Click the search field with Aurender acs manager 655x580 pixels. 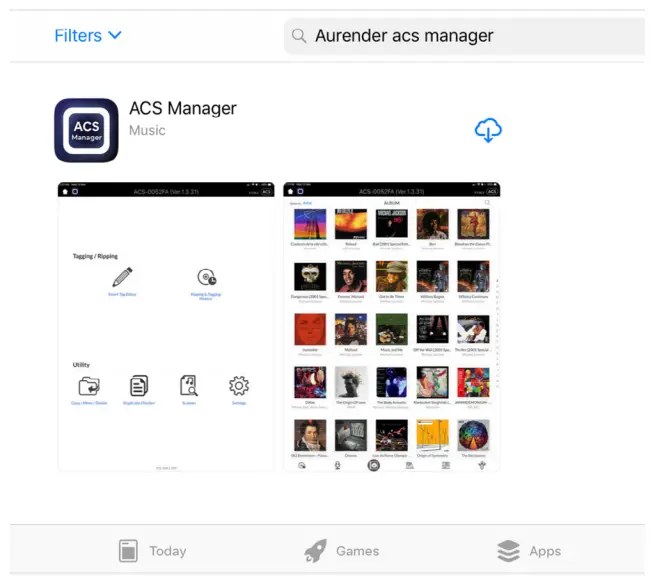point(464,36)
